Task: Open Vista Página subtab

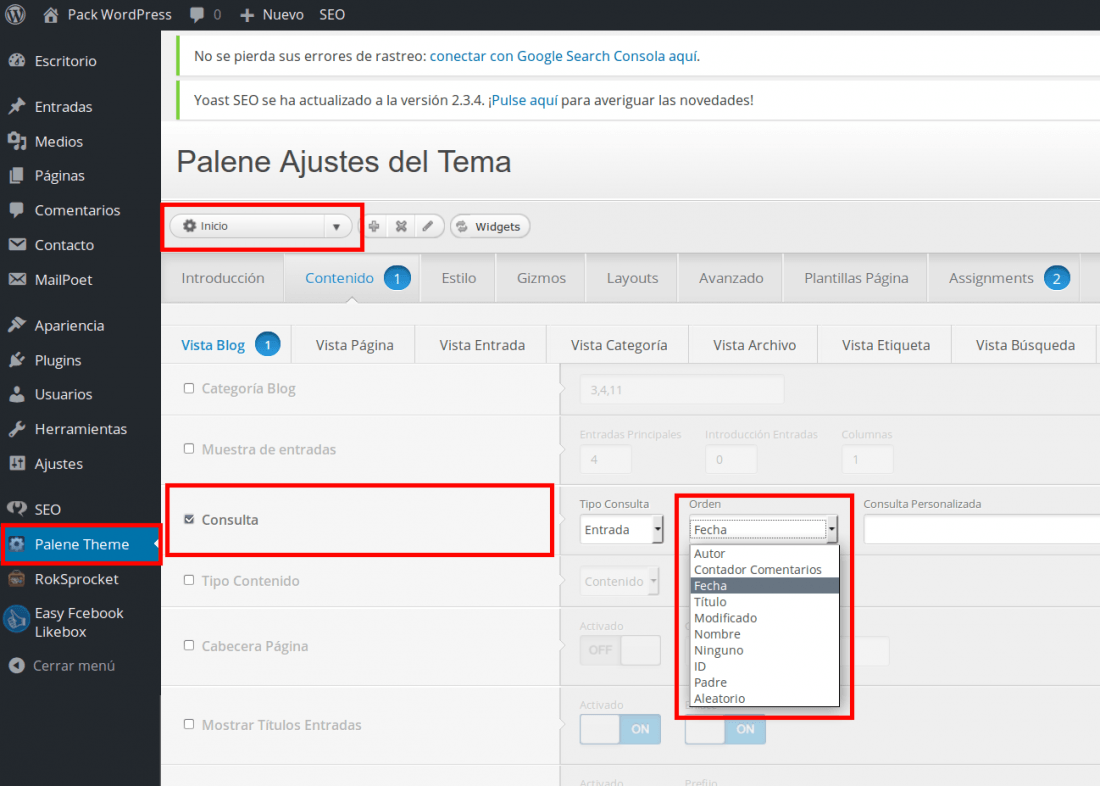Action: click(x=354, y=345)
